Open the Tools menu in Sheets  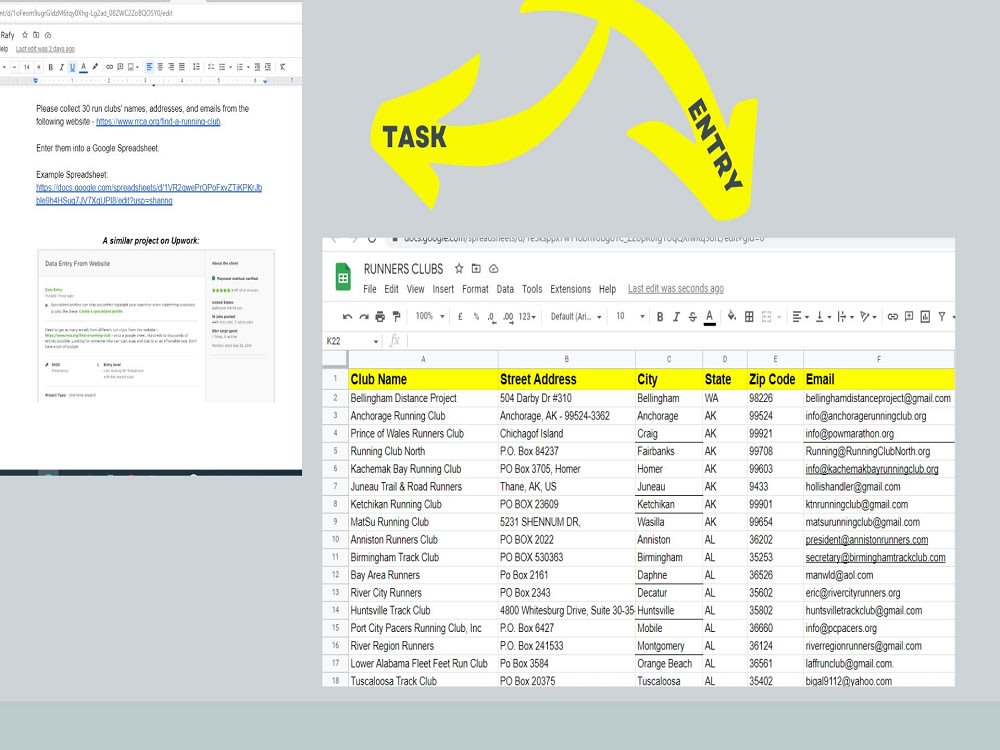(x=532, y=289)
